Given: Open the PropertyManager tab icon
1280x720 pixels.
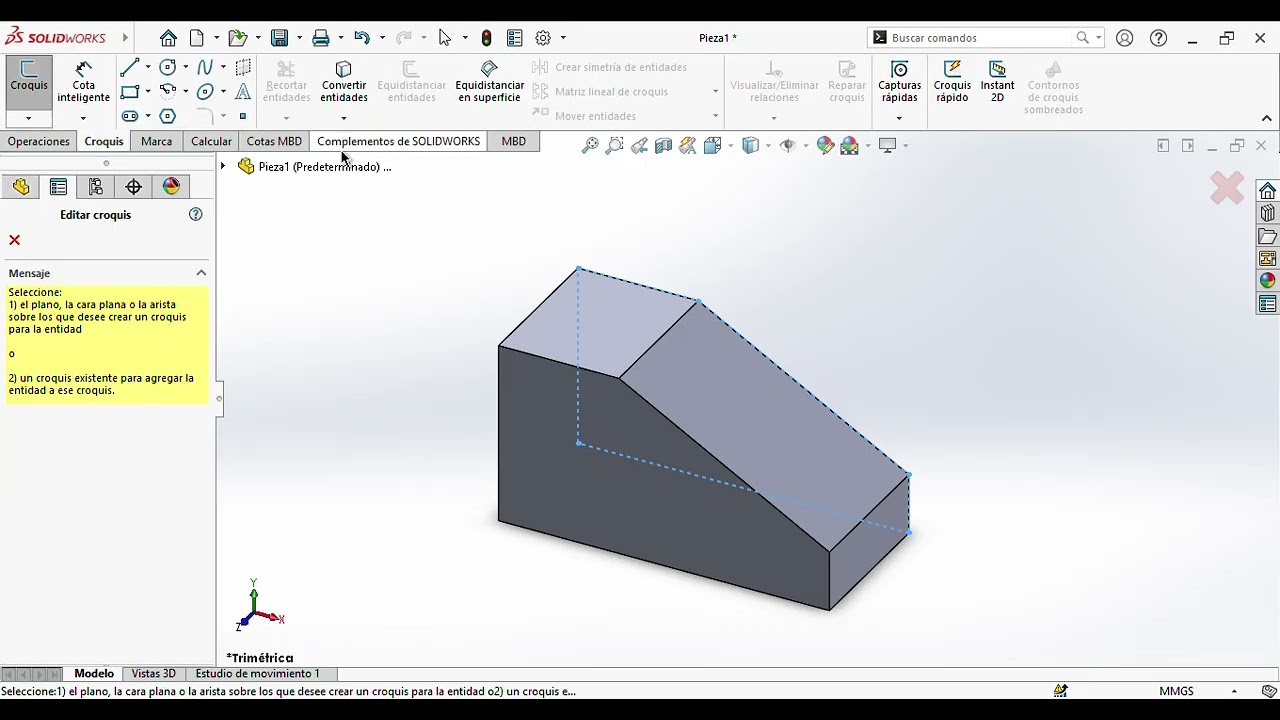Looking at the screenshot, I should [x=58, y=187].
